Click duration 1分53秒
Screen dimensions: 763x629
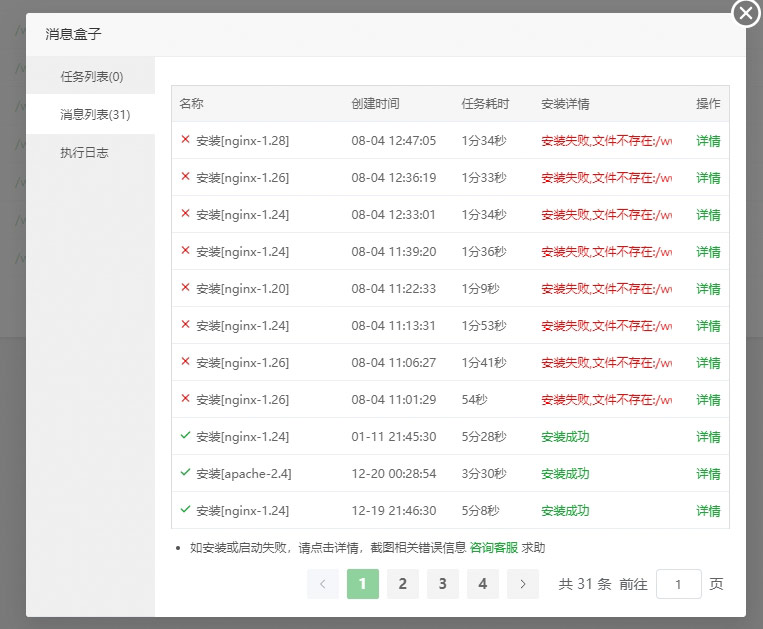click(x=484, y=326)
